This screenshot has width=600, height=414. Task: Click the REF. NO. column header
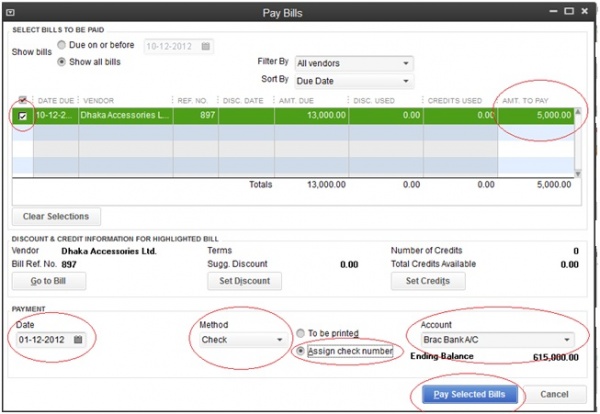click(x=196, y=101)
